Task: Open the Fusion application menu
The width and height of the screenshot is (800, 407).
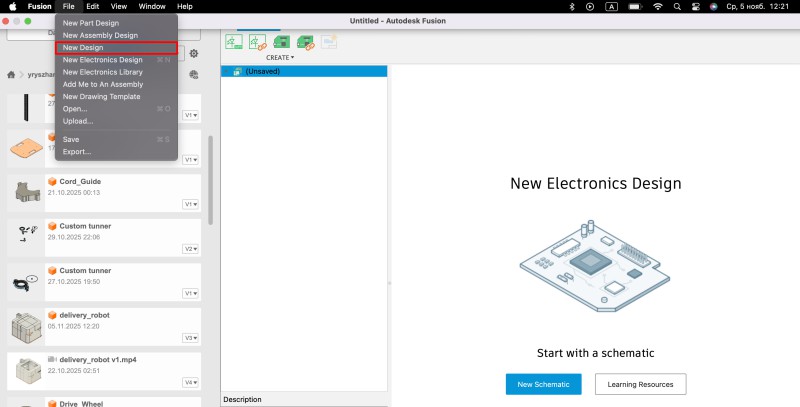Action: (x=39, y=7)
